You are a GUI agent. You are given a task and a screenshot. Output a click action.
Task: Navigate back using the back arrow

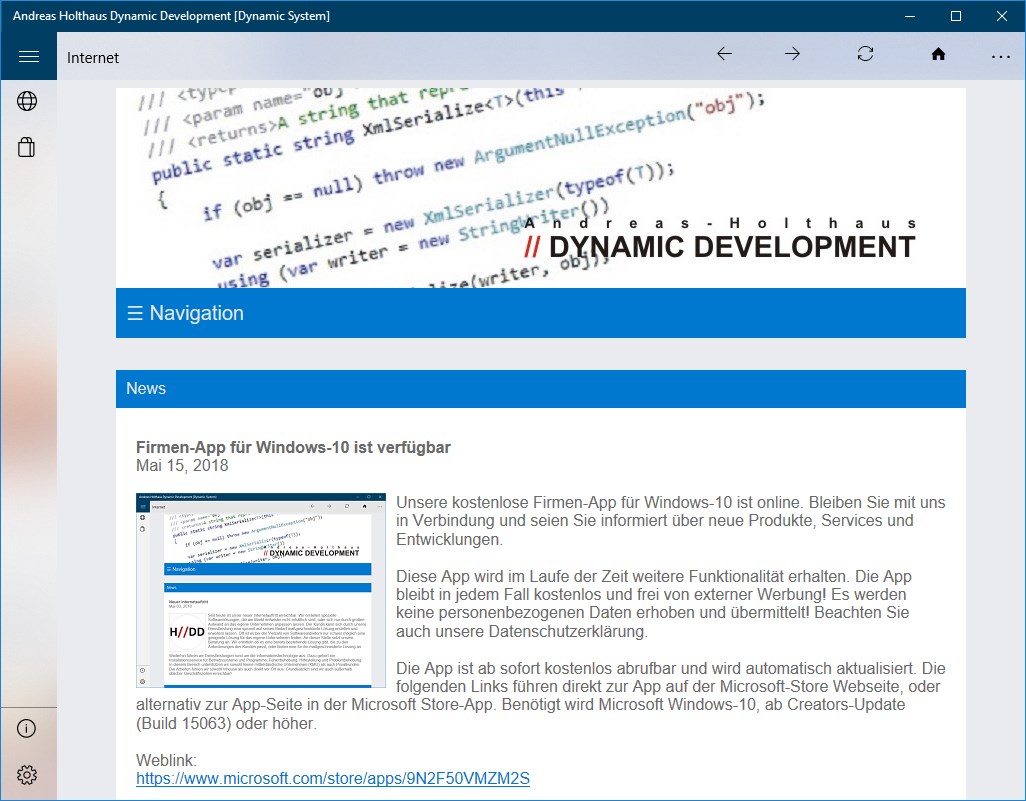pos(724,55)
